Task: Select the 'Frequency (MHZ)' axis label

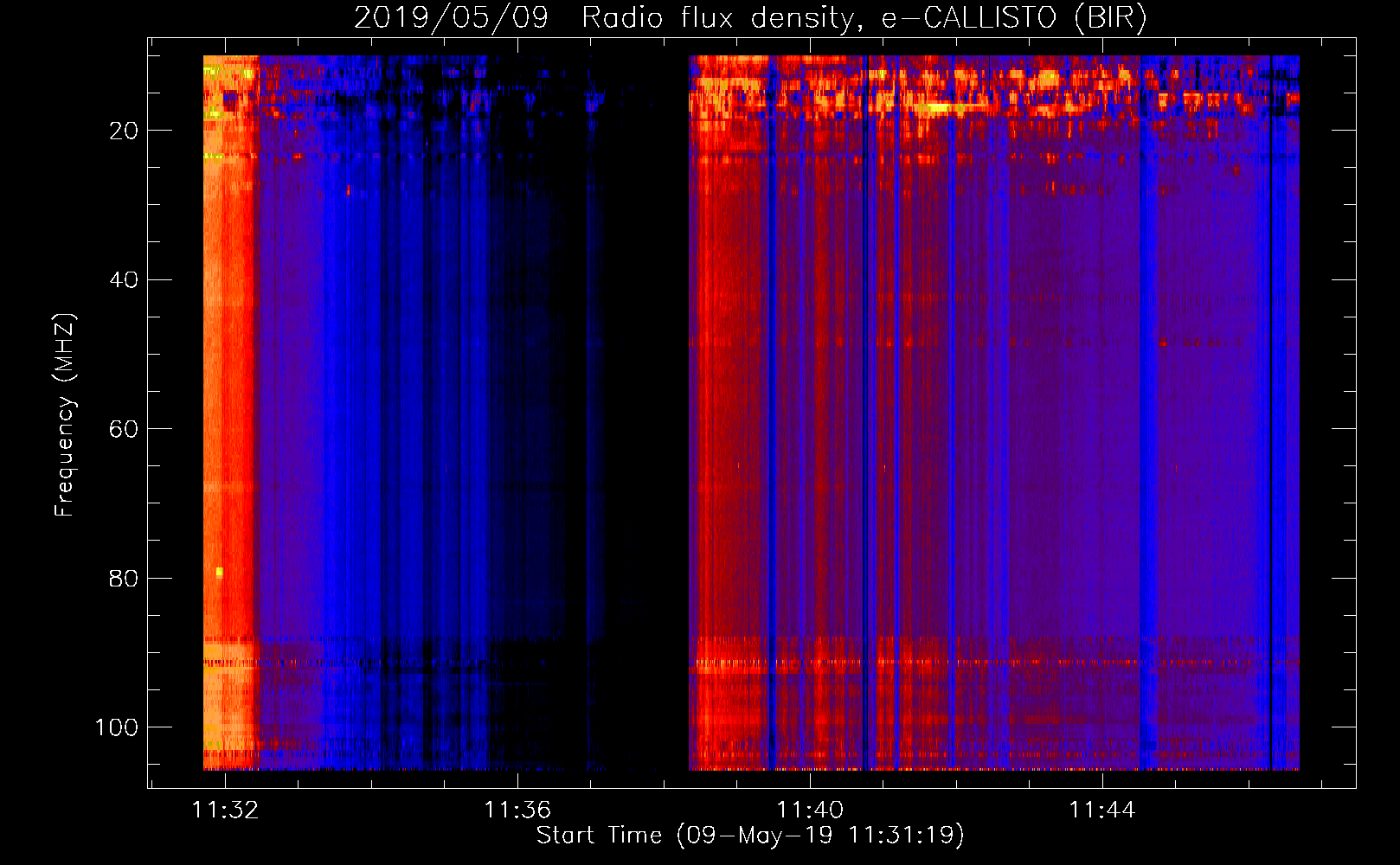Action: pyautogui.click(x=65, y=414)
